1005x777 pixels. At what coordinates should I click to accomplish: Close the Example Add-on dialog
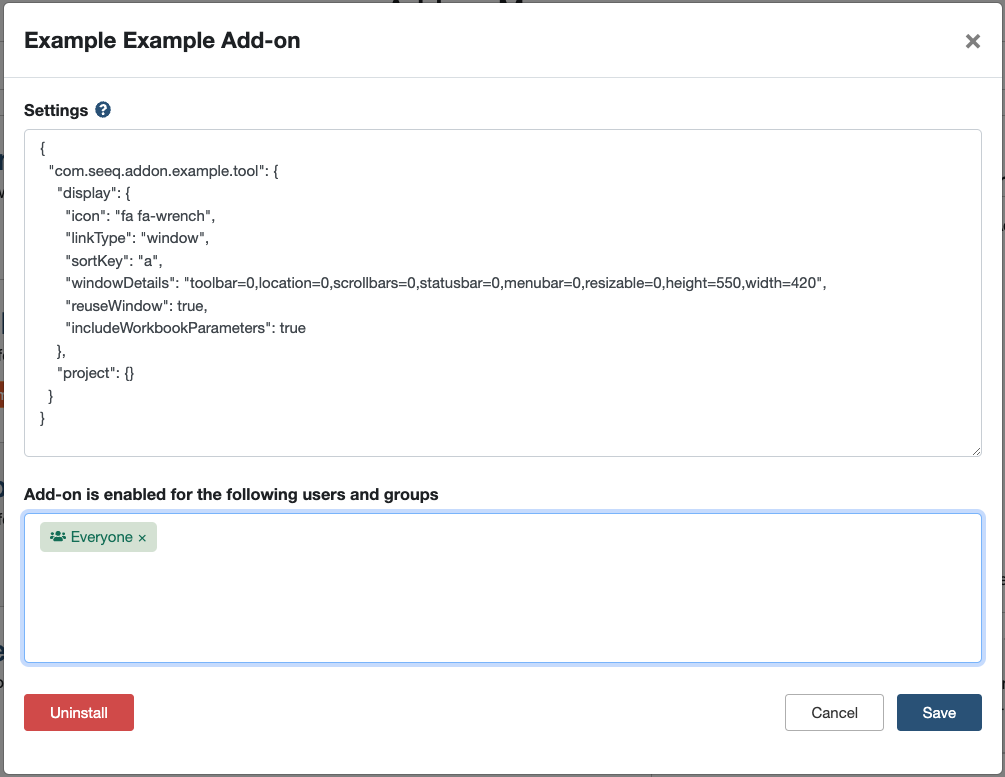(972, 41)
